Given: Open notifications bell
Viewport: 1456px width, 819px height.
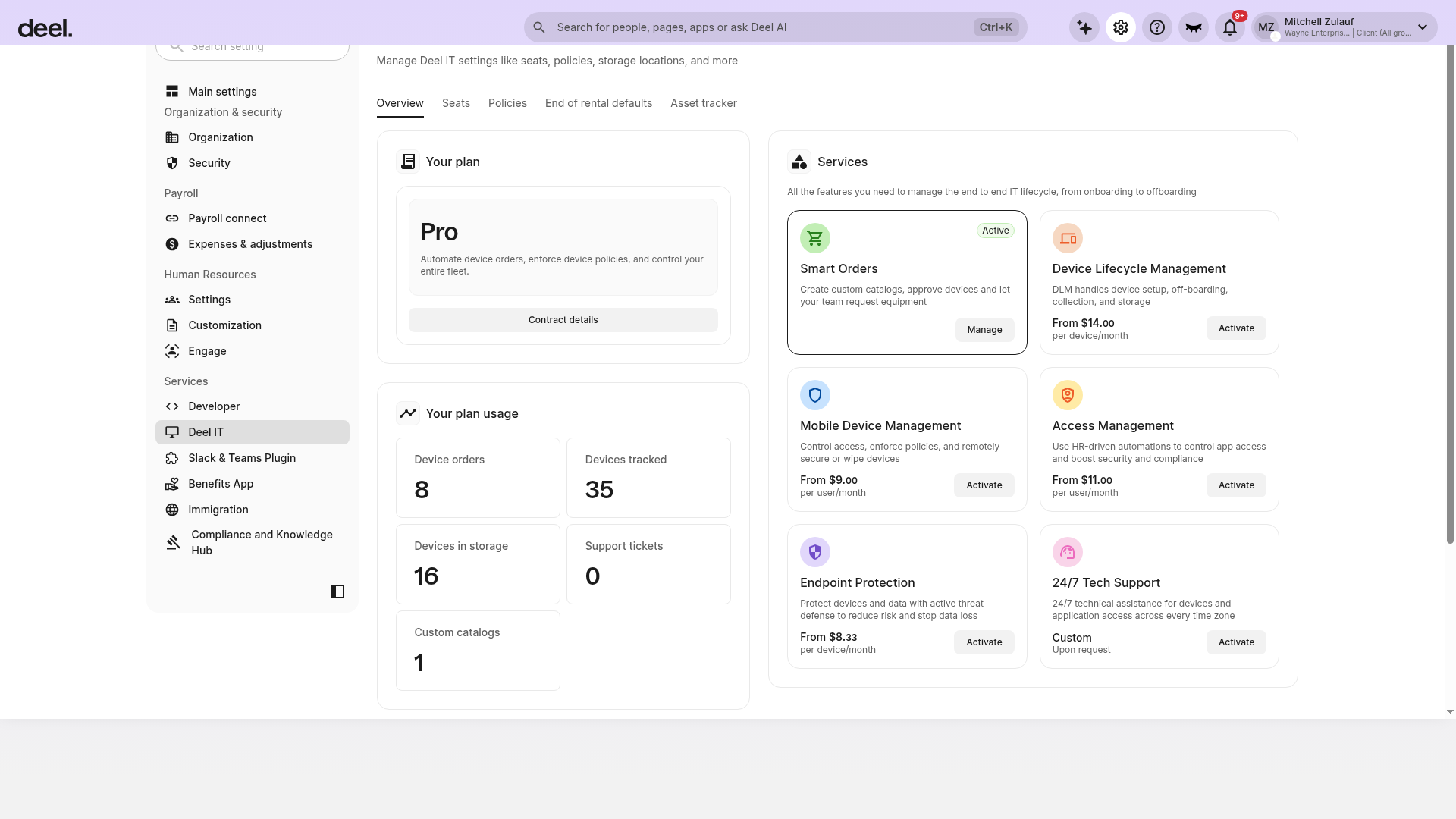Looking at the screenshot, I should coord(1230,27).
